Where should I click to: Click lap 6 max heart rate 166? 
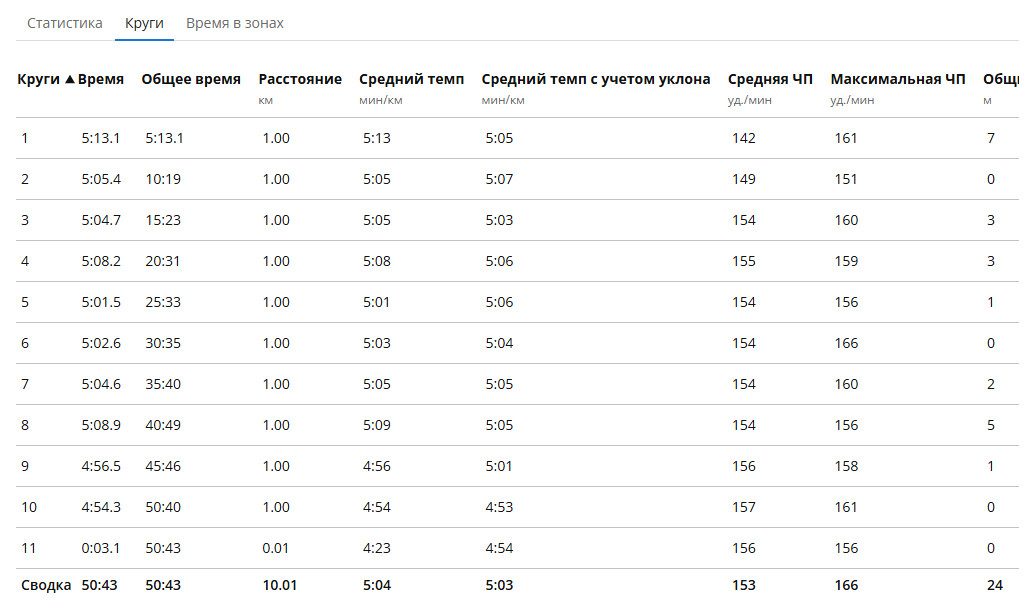coord(846,343)
